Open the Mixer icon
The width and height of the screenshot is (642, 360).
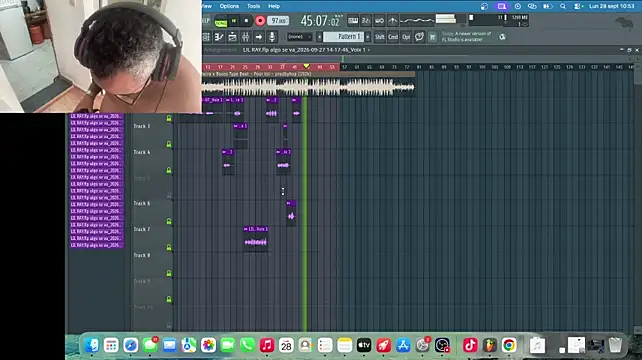(245, 37)
